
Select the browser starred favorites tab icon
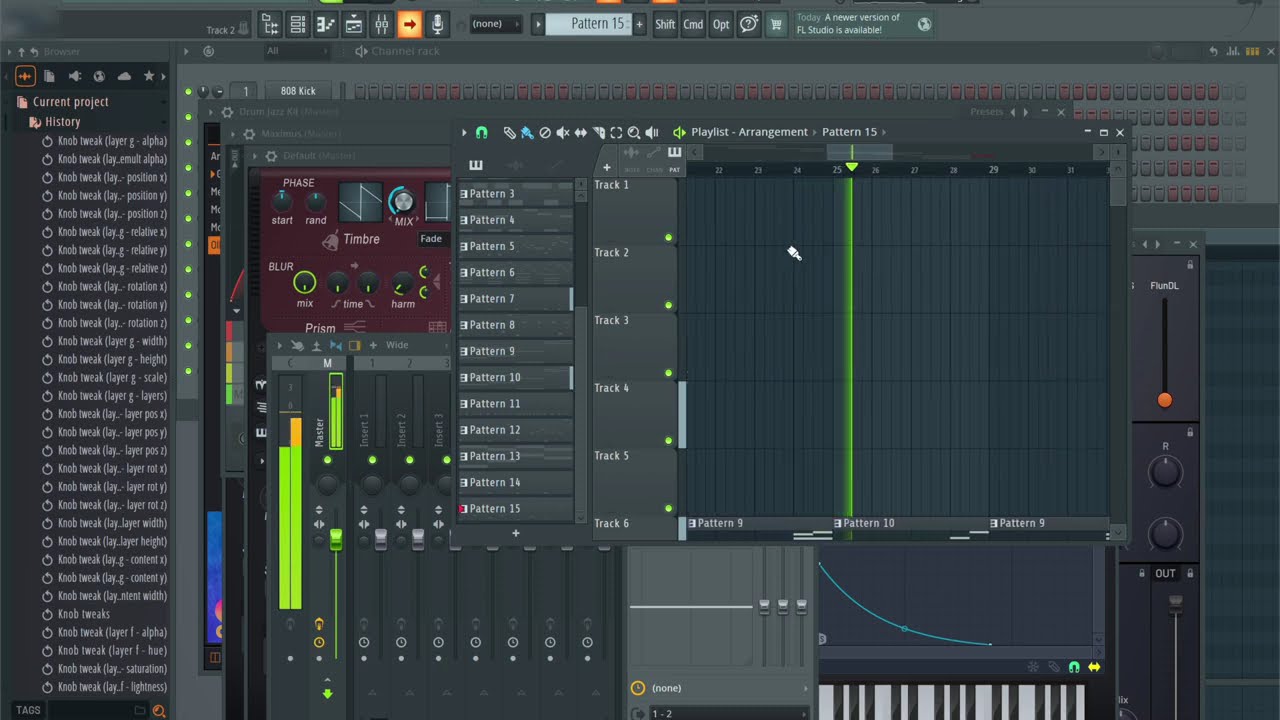pos(149,76)
